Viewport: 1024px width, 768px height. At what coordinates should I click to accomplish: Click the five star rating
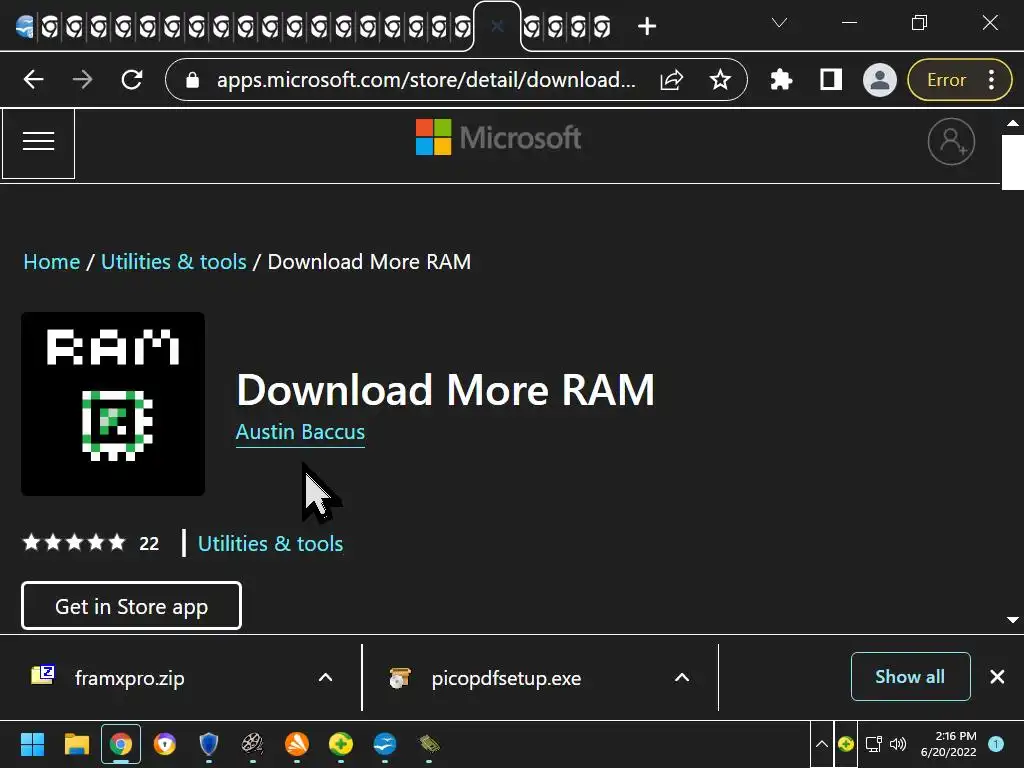click(x=74, y=543)
